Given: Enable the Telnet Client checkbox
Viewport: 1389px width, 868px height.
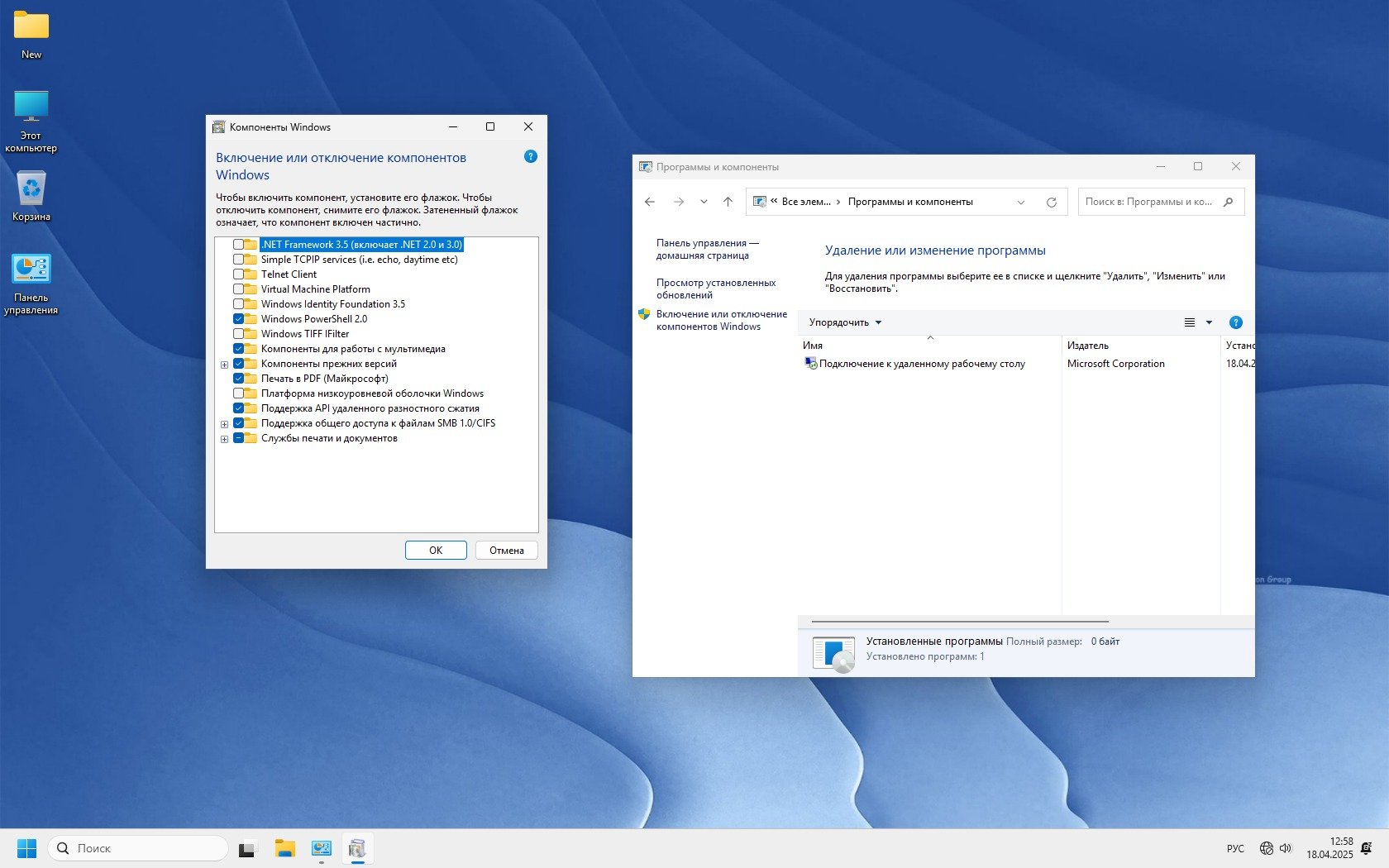Looking at the screenshot, I should point(238,274).
